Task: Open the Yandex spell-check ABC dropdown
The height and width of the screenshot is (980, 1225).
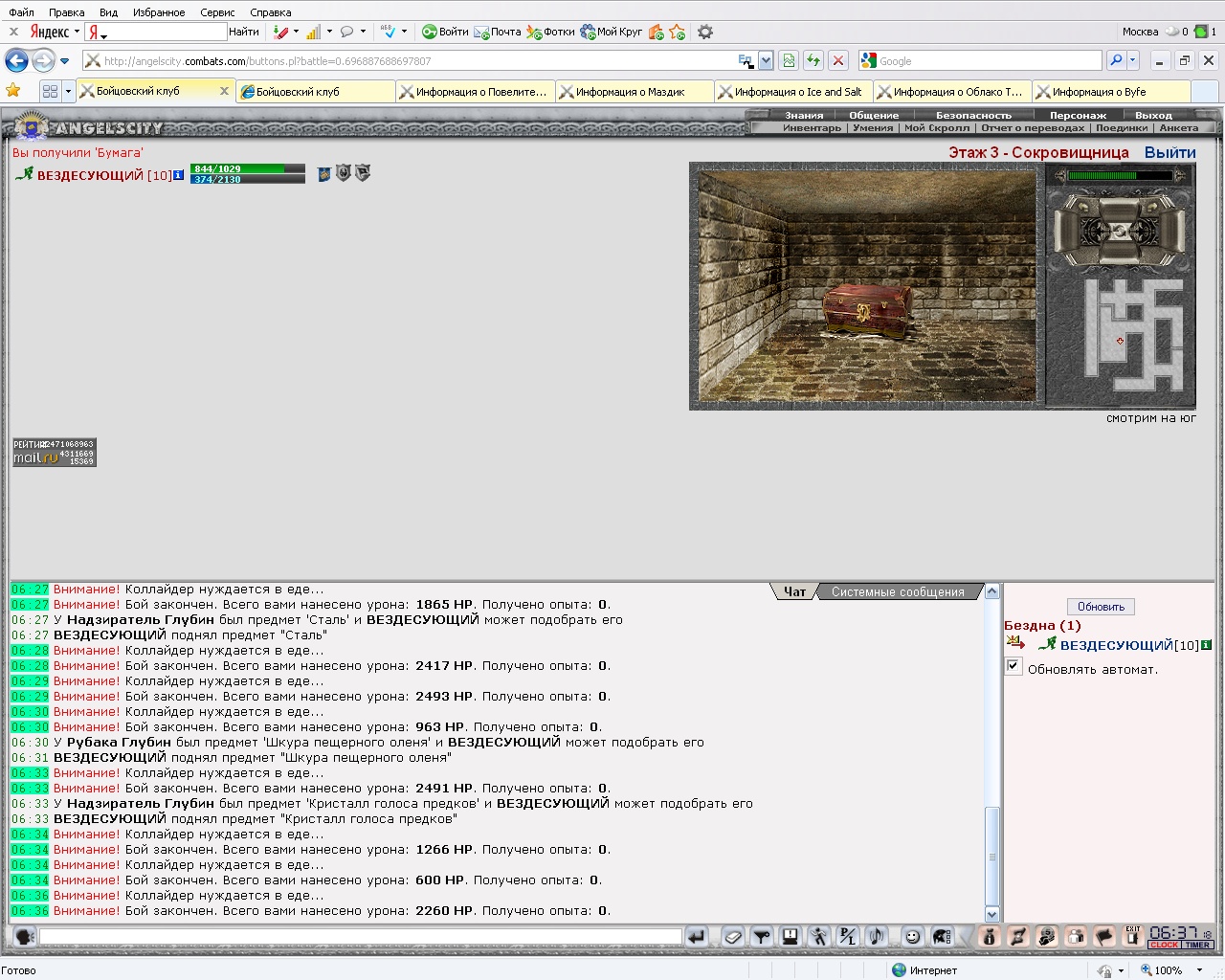Action: pos(404,32)
